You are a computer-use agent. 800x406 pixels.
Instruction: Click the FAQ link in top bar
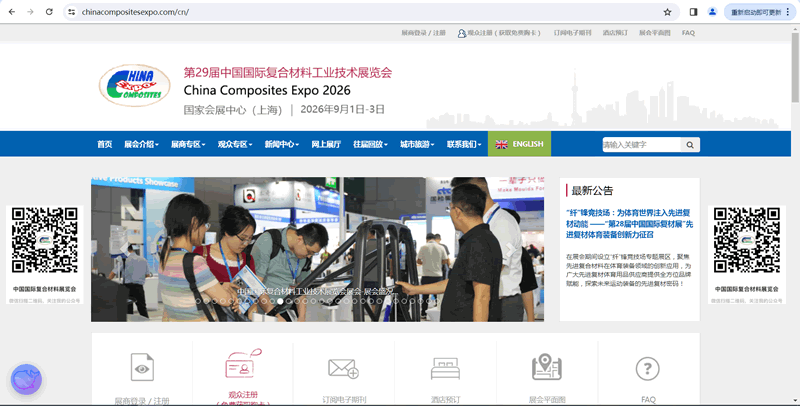click(x=688, y=33)
